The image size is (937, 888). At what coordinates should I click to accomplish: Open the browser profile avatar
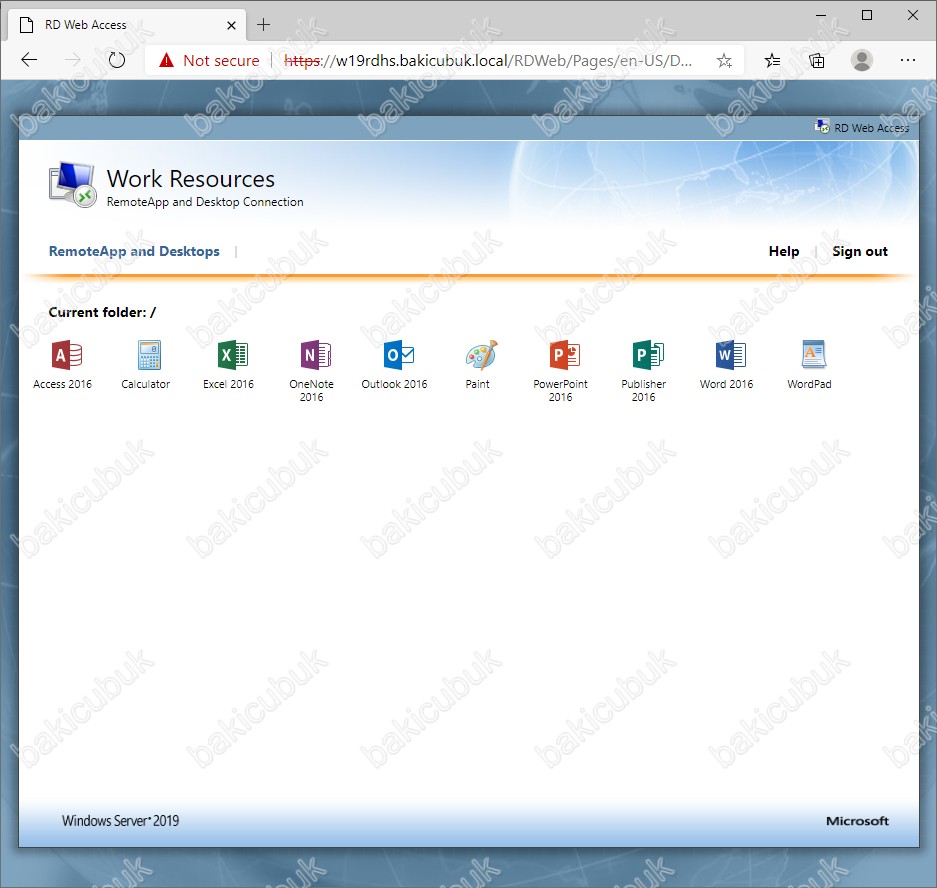[862, 60]
